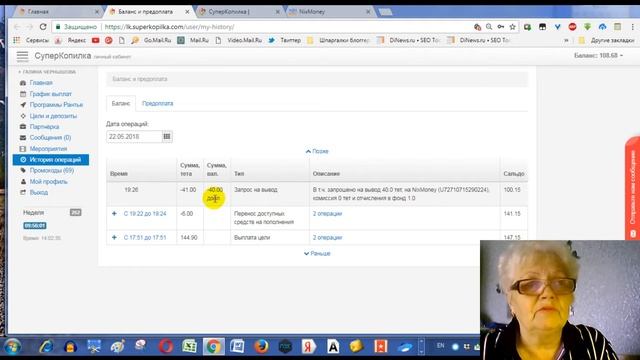640x360 pixels.
Task: Click the Chrome icon on the taskbar
Action: point(213,347)
